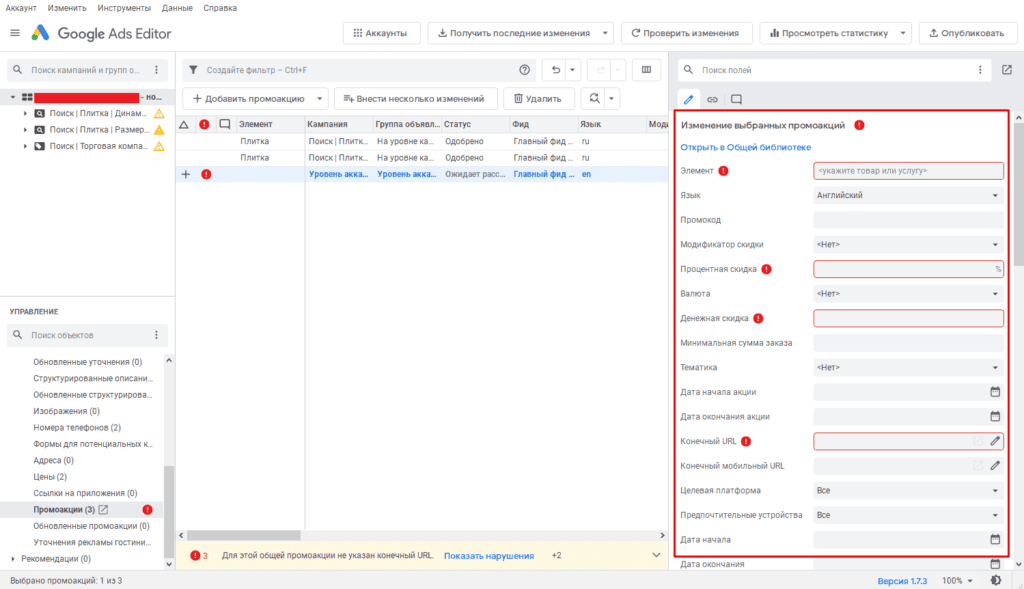Screen dimensions: 1024x589
Task: Click Проверить изменения button
Action: click(685, 33)
